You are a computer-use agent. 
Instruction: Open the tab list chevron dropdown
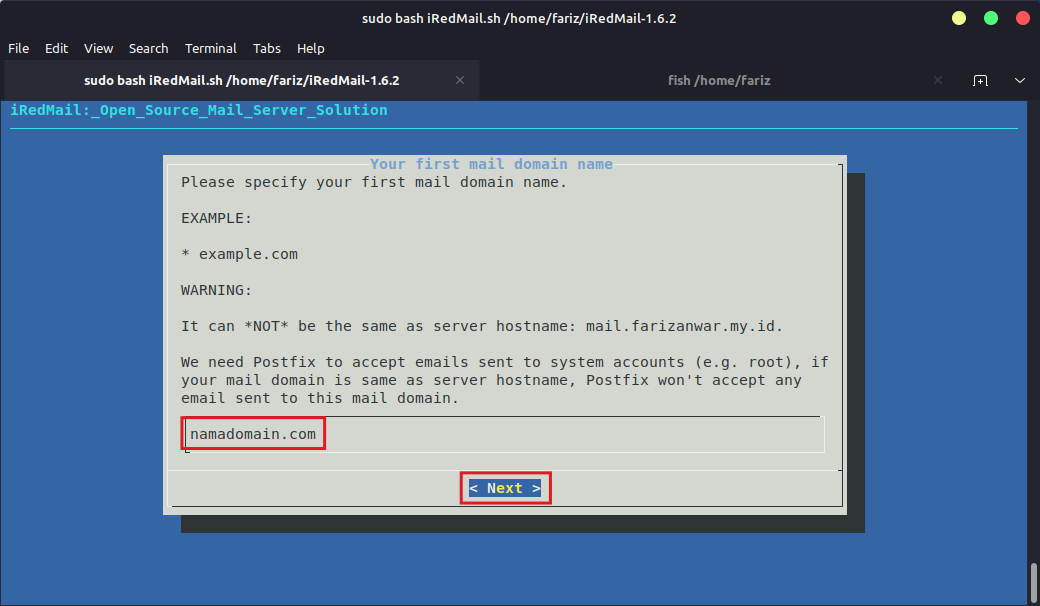1018,80
